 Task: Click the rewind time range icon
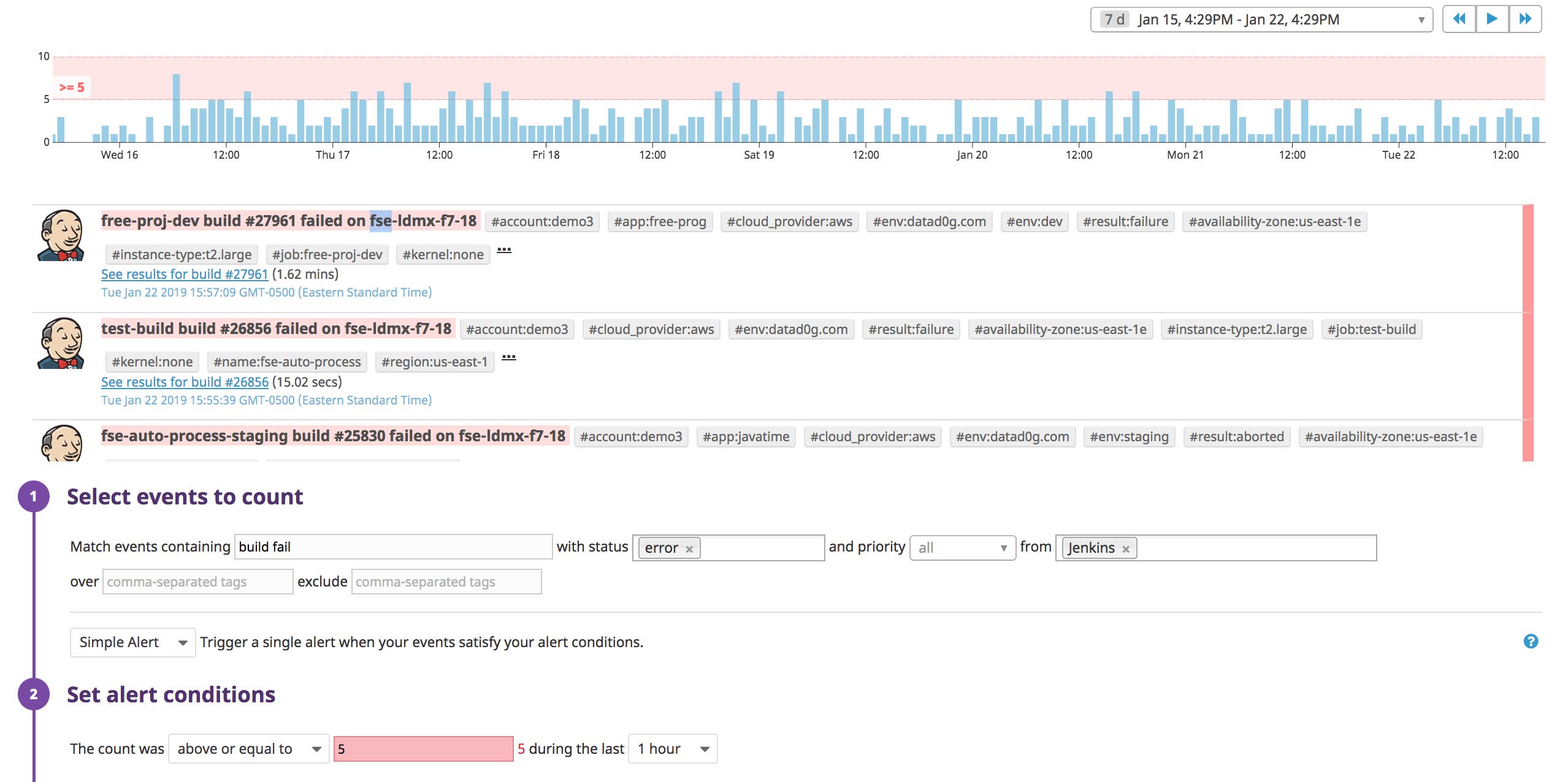[x=1459, y=19]
